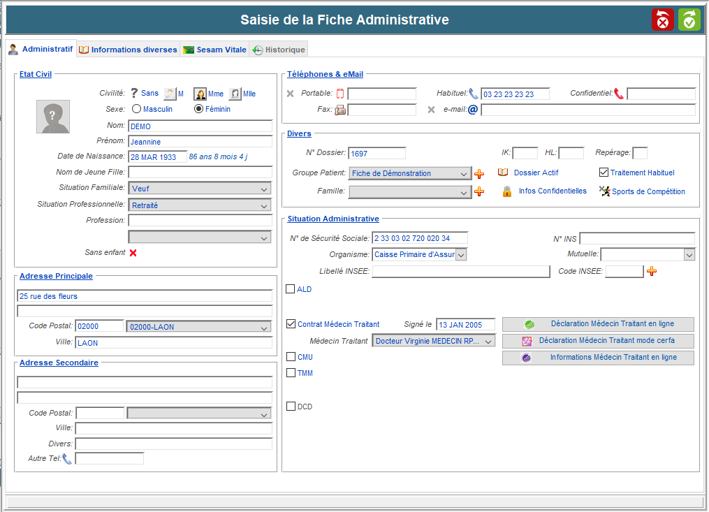
Task: Uncheck the Traitement Habituel checkbox
Action: (604, 173)
